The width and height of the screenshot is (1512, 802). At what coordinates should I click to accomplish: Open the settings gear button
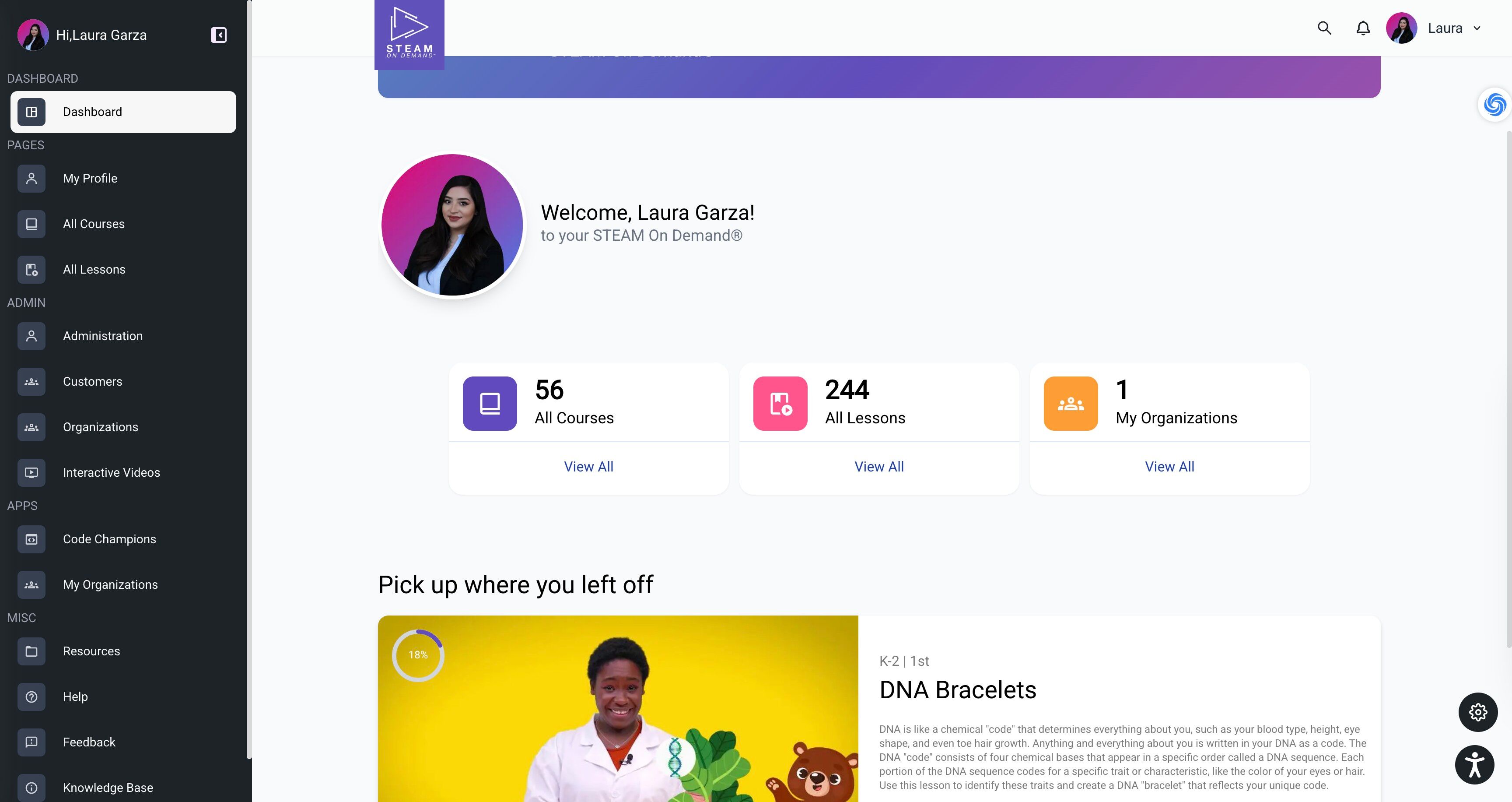coord(1478,712)
